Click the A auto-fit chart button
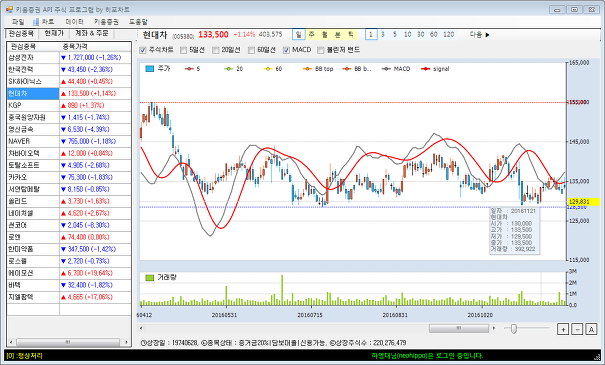This screenshot has width=605, height=365. (591, 329)
